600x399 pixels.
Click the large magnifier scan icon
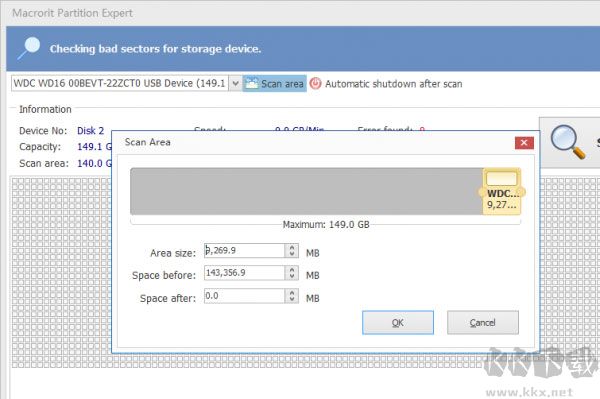(568, 142)
